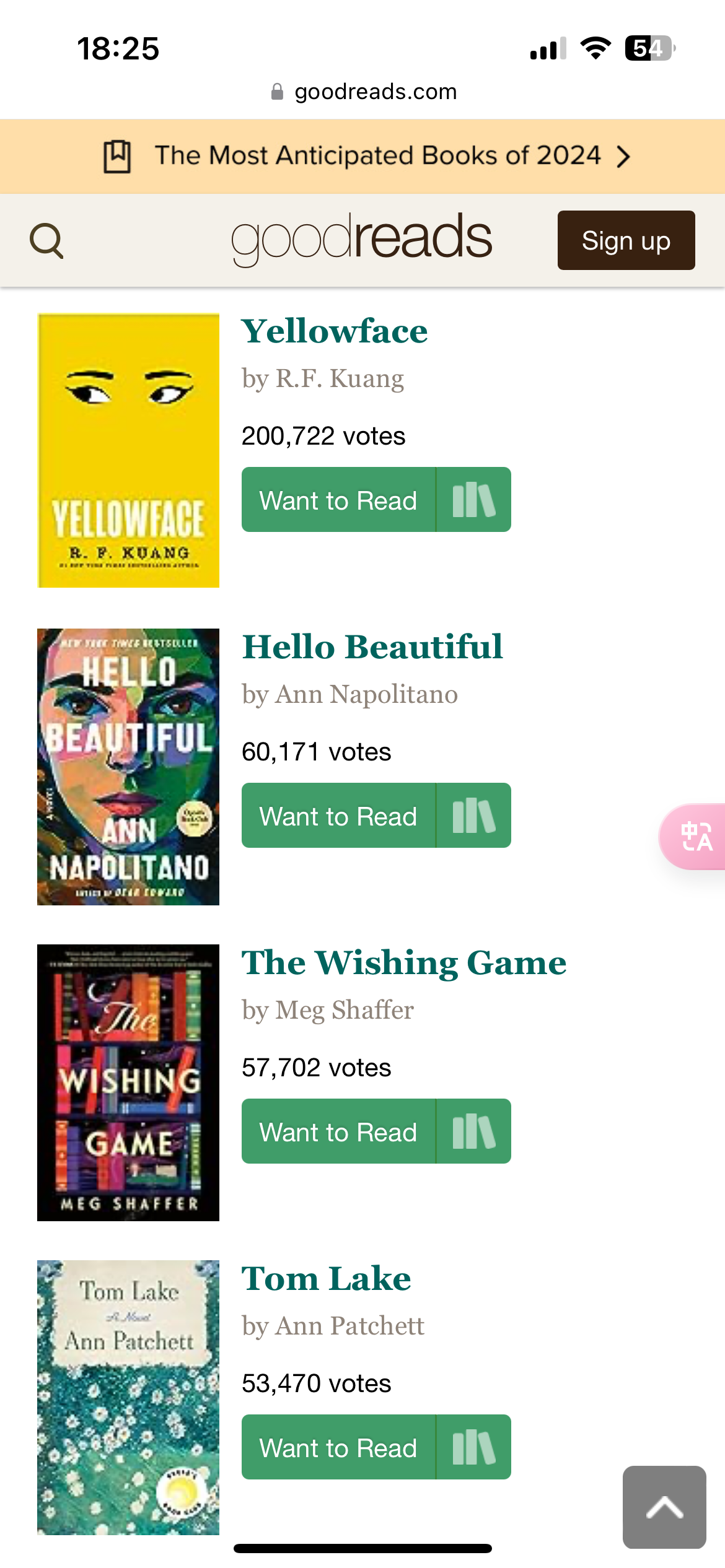This screenshot has width=725, height=1568.
Task: Open shelf picker for Yellowface
Action: tap(474, 500)
